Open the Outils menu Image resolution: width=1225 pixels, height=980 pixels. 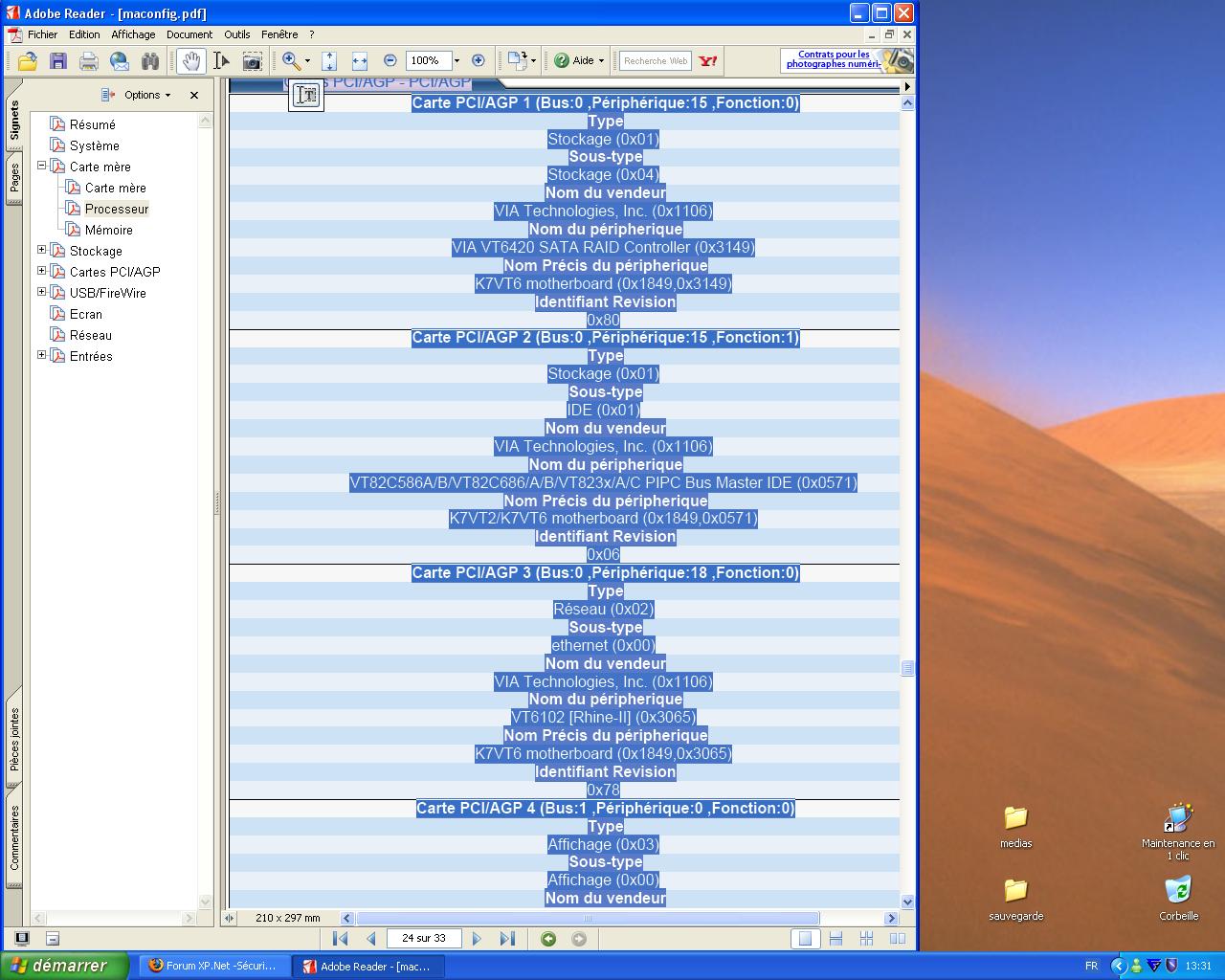coord(237,34)
